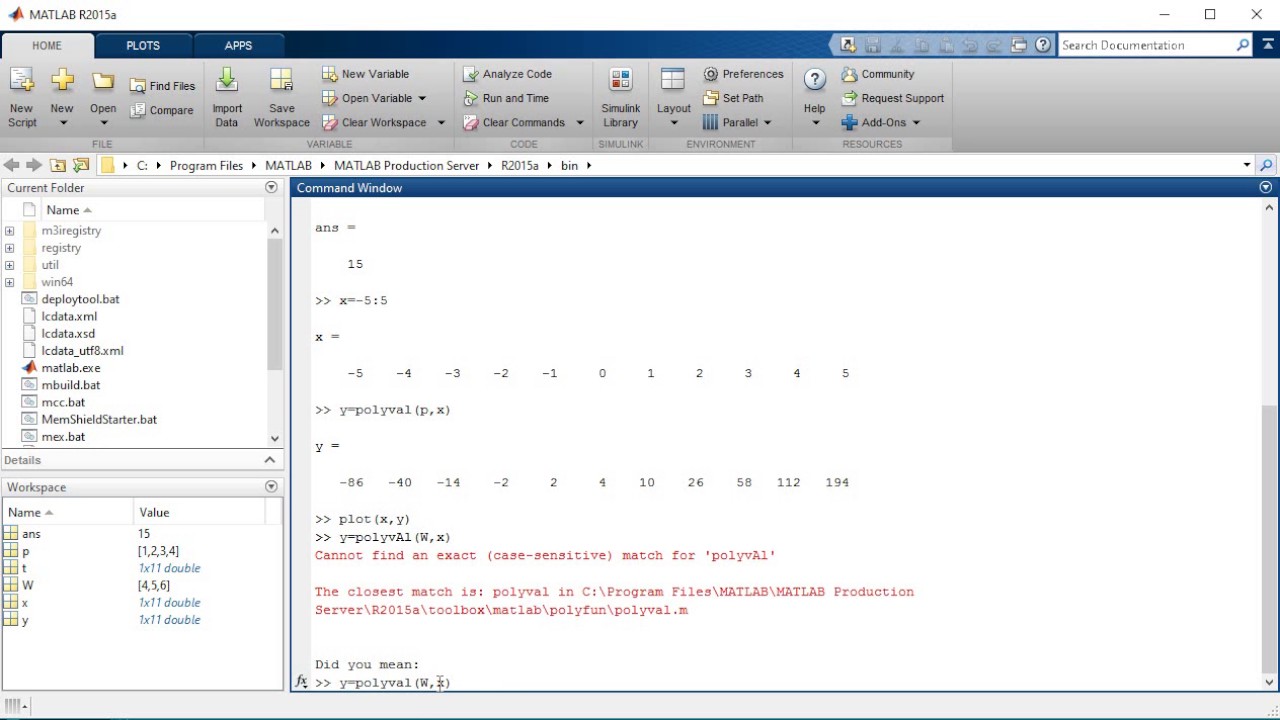Select deploytool.bat file
Image resolution: width=1280 pixels, height=720 pixels.
pyautogui.click(x=80, y=299)
